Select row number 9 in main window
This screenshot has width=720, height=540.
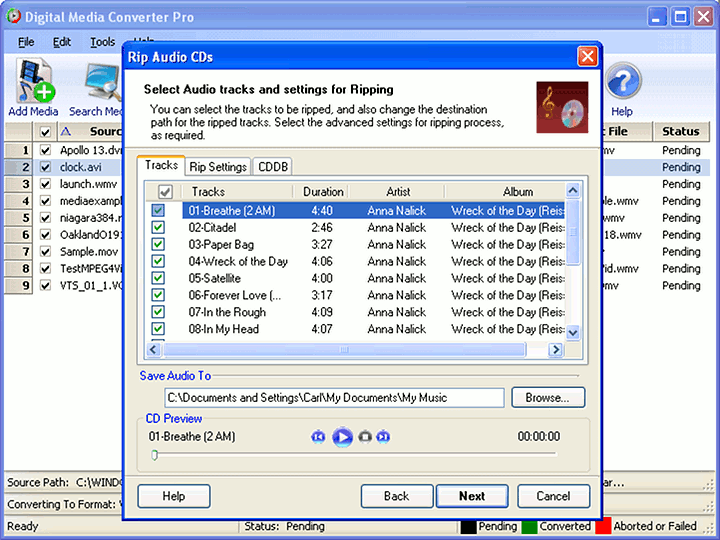[x=18, y=286]
